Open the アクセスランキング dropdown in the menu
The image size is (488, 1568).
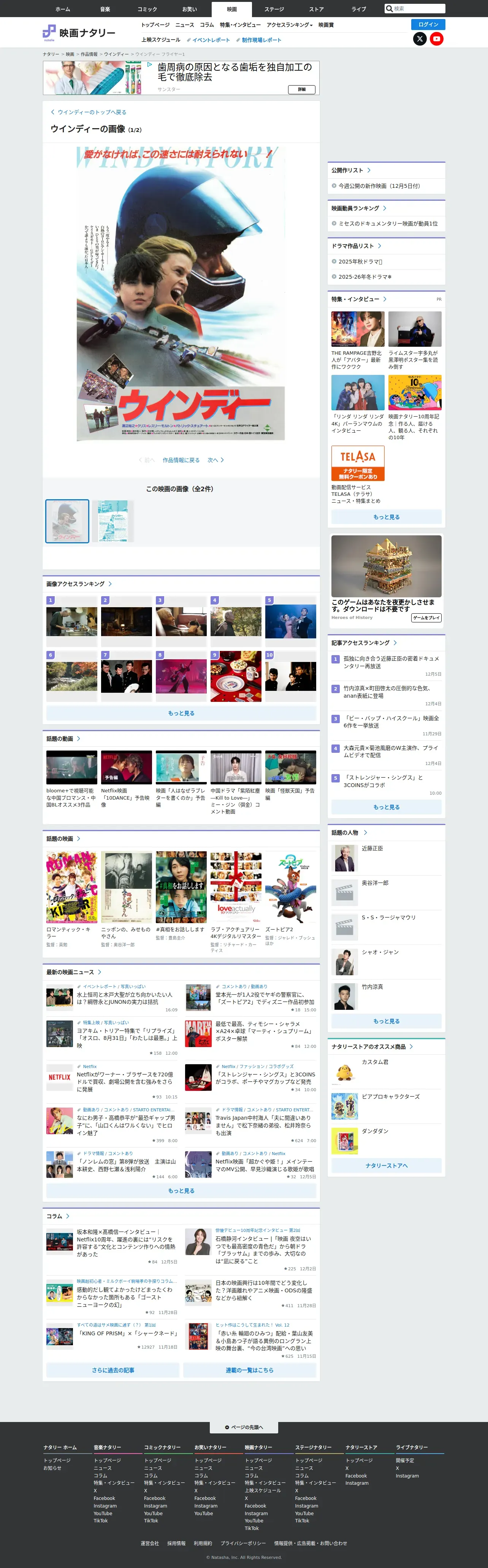tap(290, 25)
